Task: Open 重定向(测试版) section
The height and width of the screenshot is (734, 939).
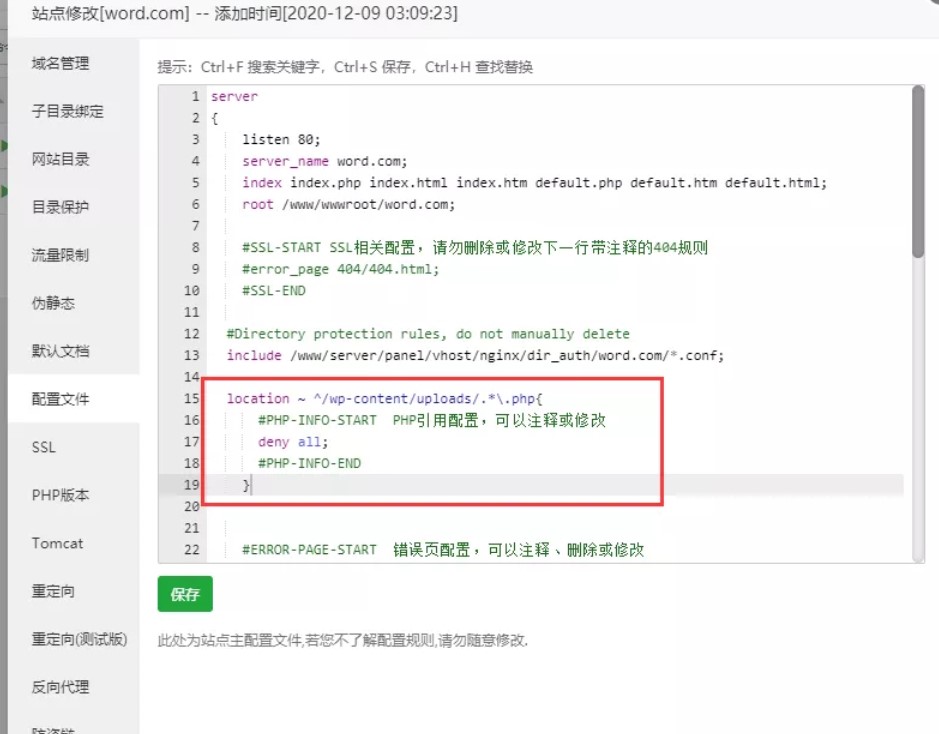Action: point(79,640)
